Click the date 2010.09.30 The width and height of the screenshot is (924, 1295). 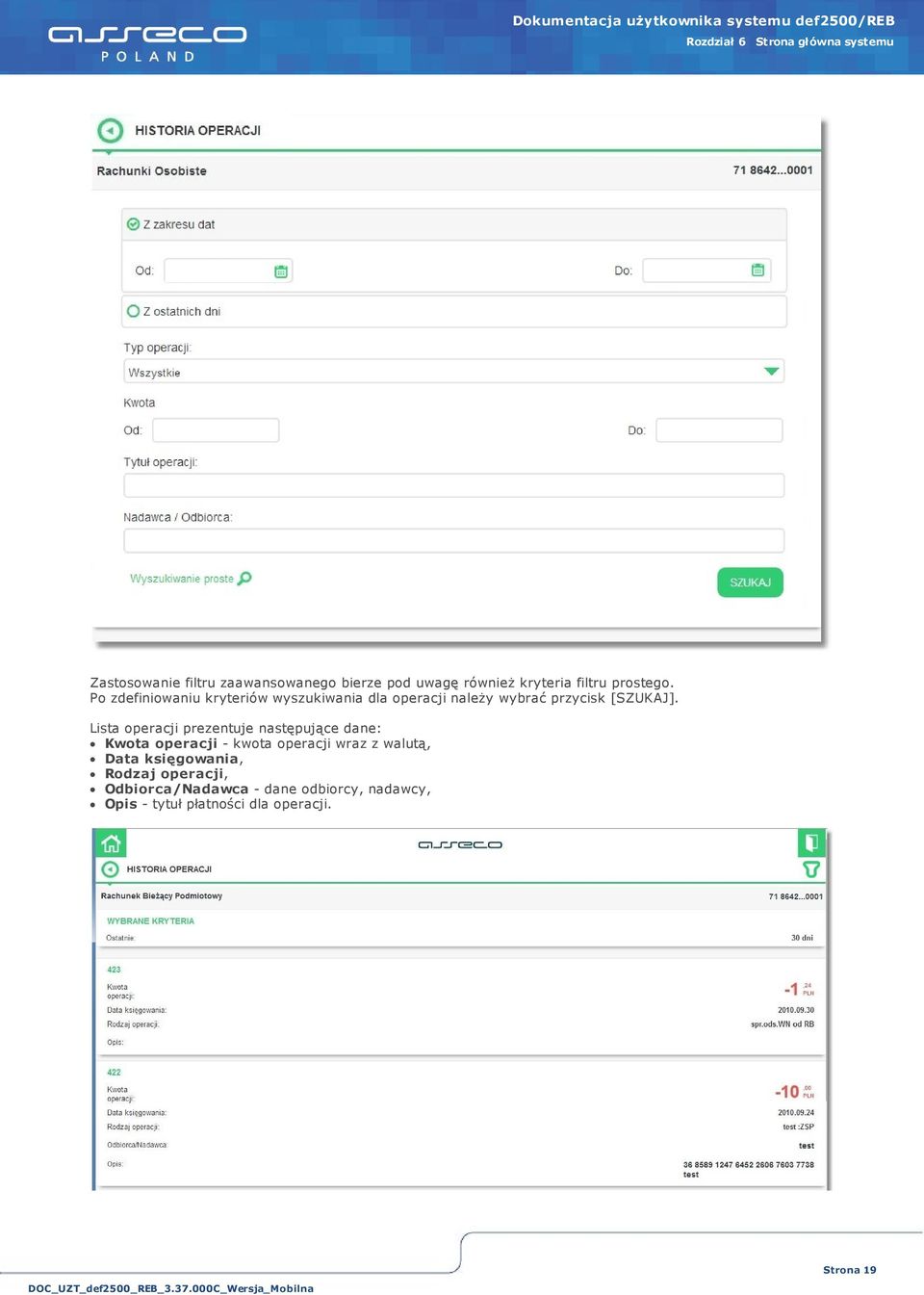796,1011
